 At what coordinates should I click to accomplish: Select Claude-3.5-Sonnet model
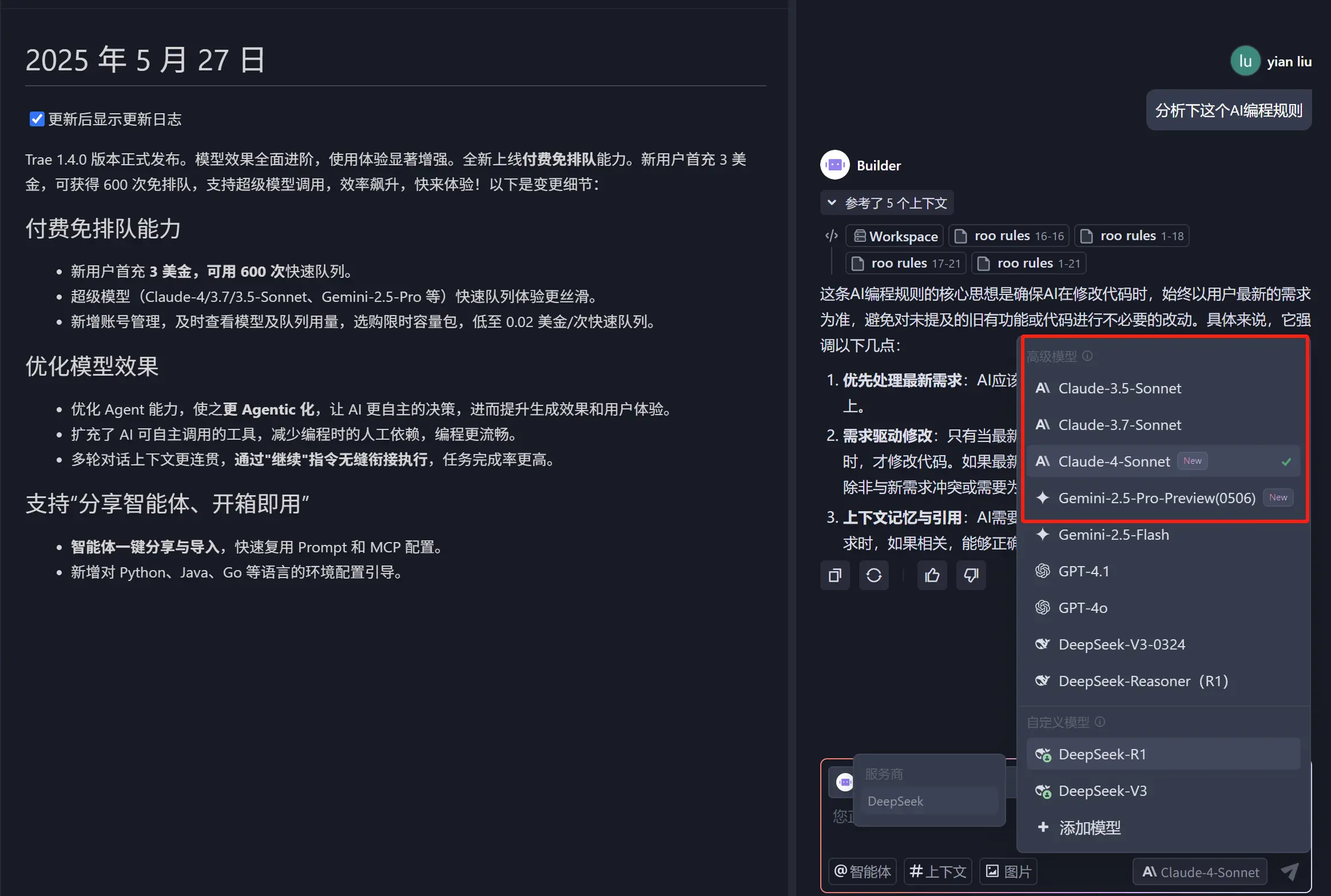[x=1163, y=388]
